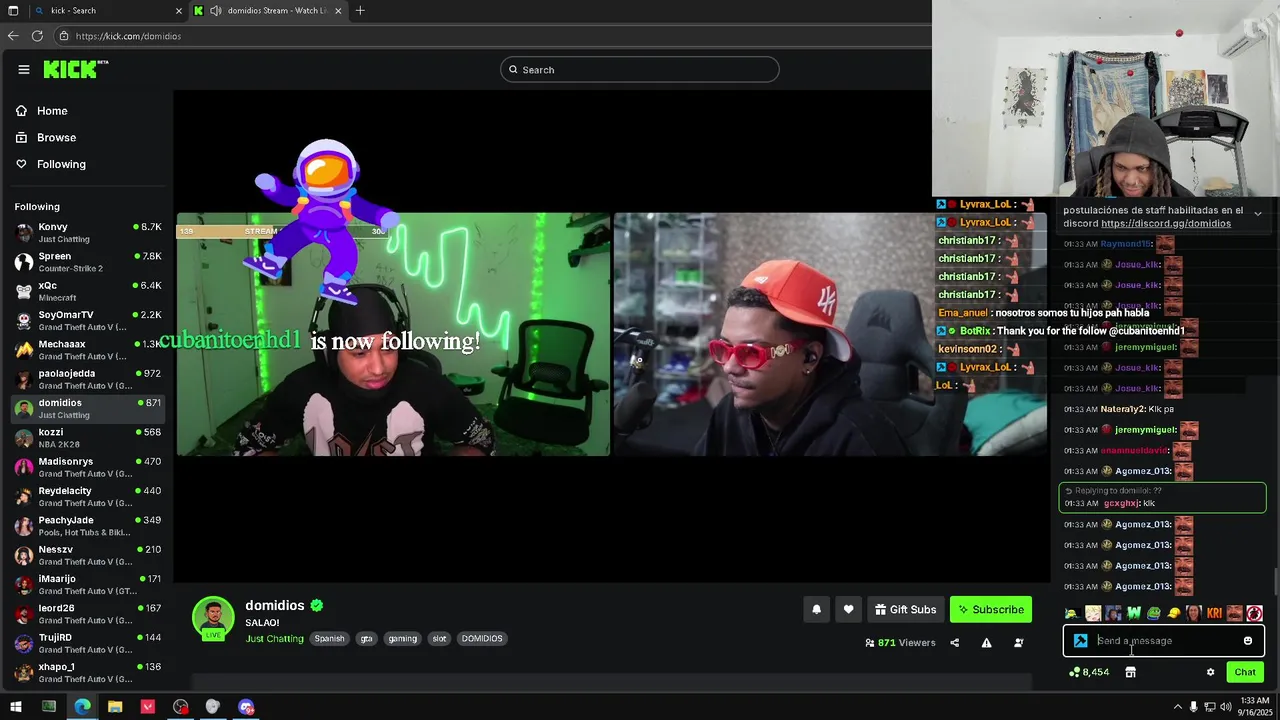Open Reydelacity channel in Following list
This screenshot has width=1280, height=720.
click(x=88, y=496)
